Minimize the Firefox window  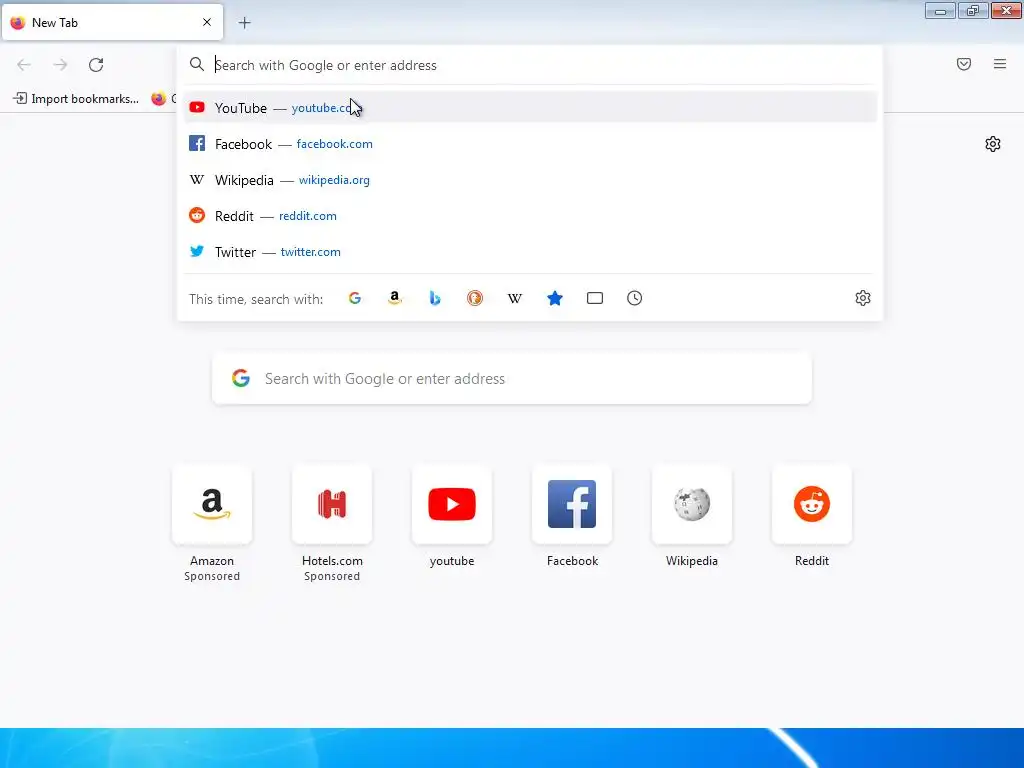coord(940,11)
